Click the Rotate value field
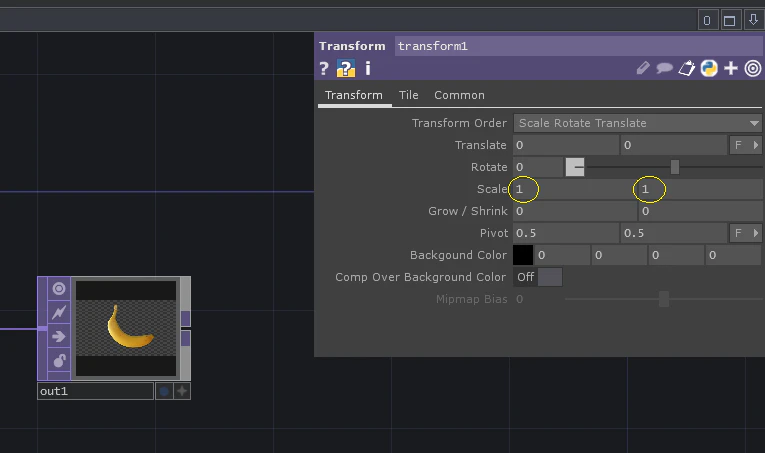 [x=538, y=167]
